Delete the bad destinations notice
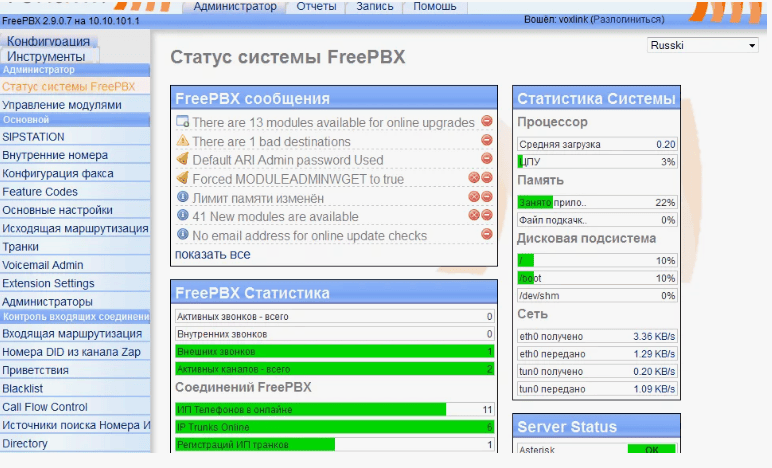Viewport: 772px width, 468px height. pyautogui.click(x=486, y=140)
